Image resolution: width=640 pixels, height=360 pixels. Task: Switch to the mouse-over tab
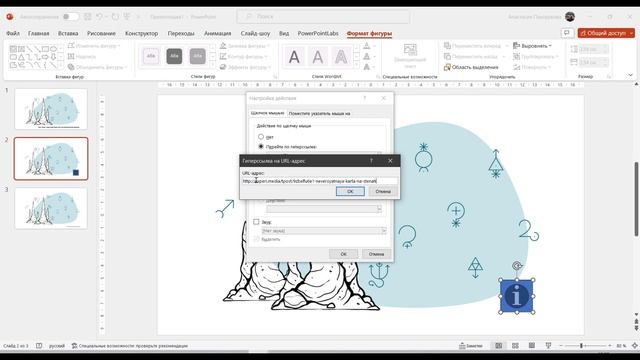tap(319, 113)
